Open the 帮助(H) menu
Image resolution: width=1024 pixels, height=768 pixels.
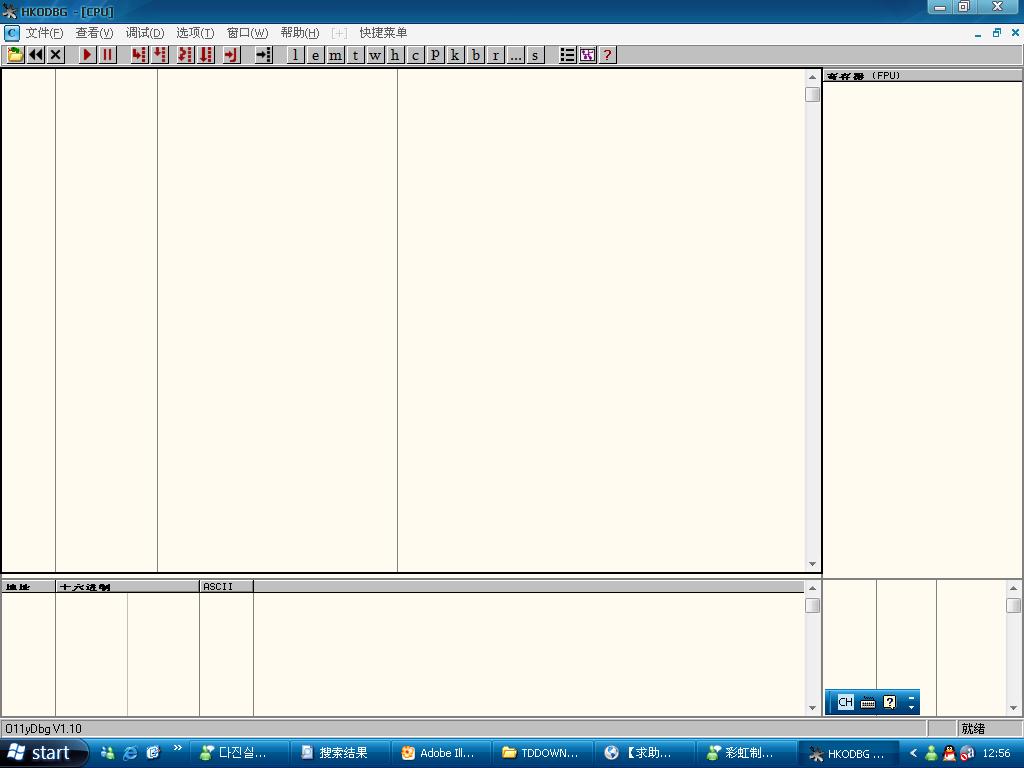(300, 33)
